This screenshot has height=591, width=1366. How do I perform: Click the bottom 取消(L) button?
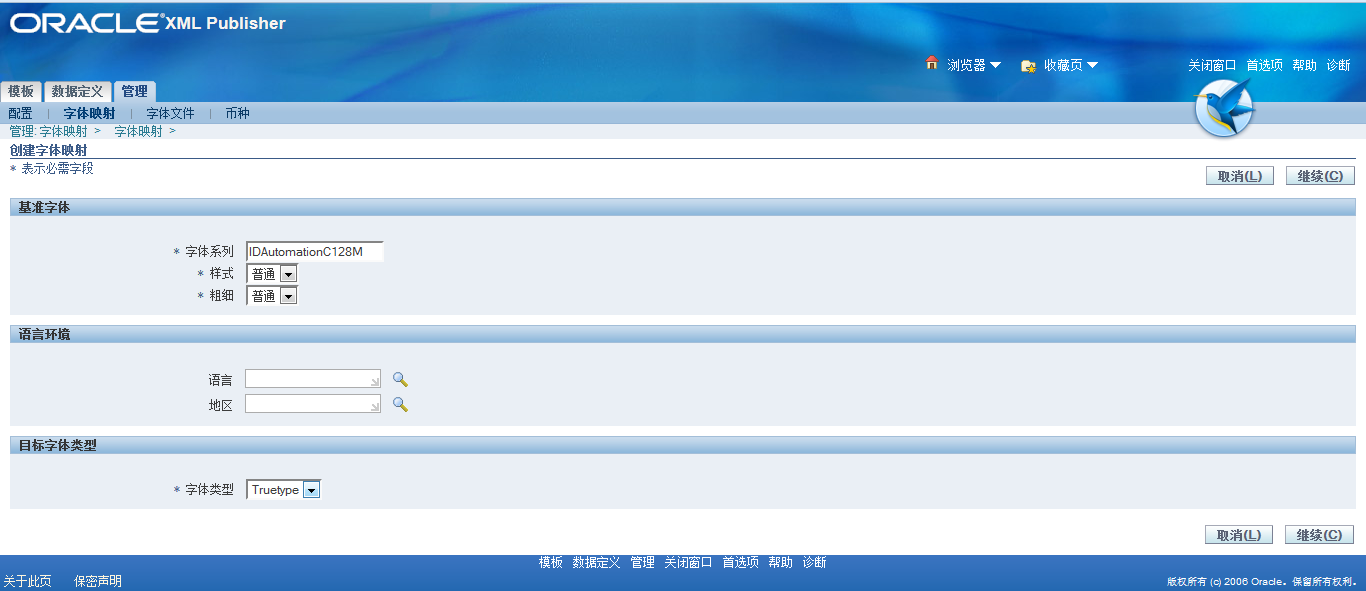point(1239,535)
